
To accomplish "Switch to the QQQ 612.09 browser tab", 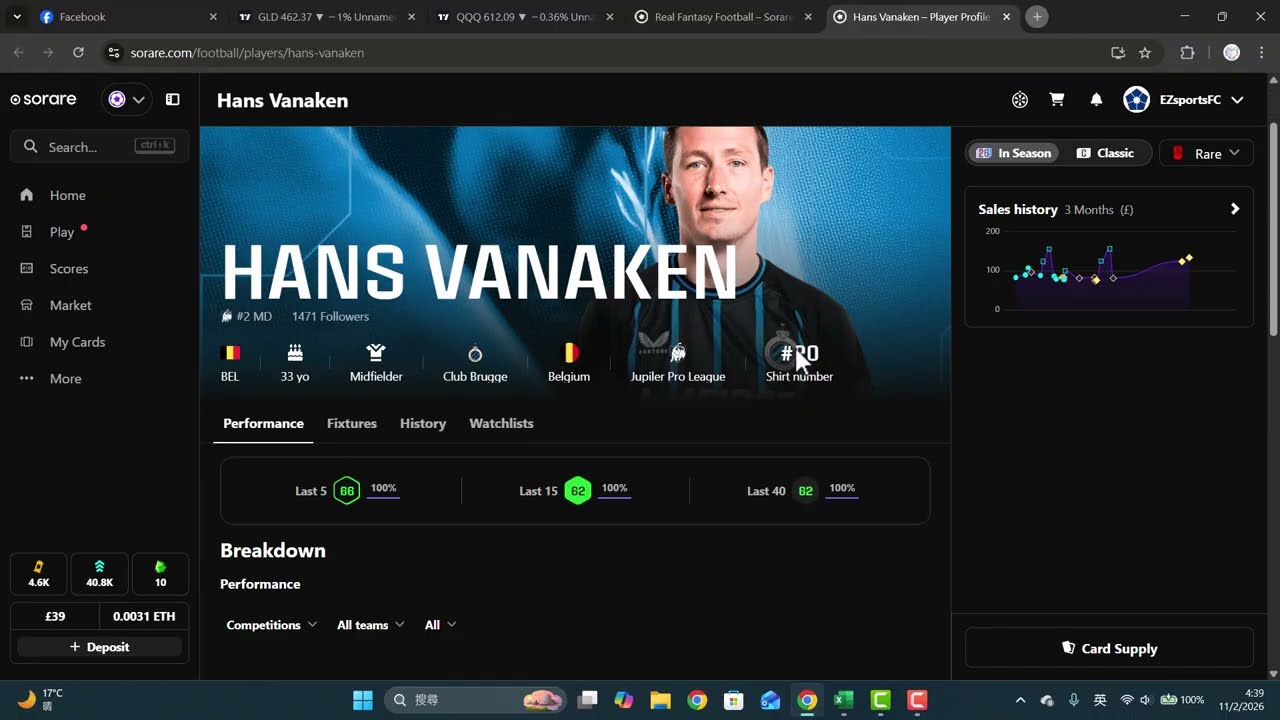I will coord(525,17).
